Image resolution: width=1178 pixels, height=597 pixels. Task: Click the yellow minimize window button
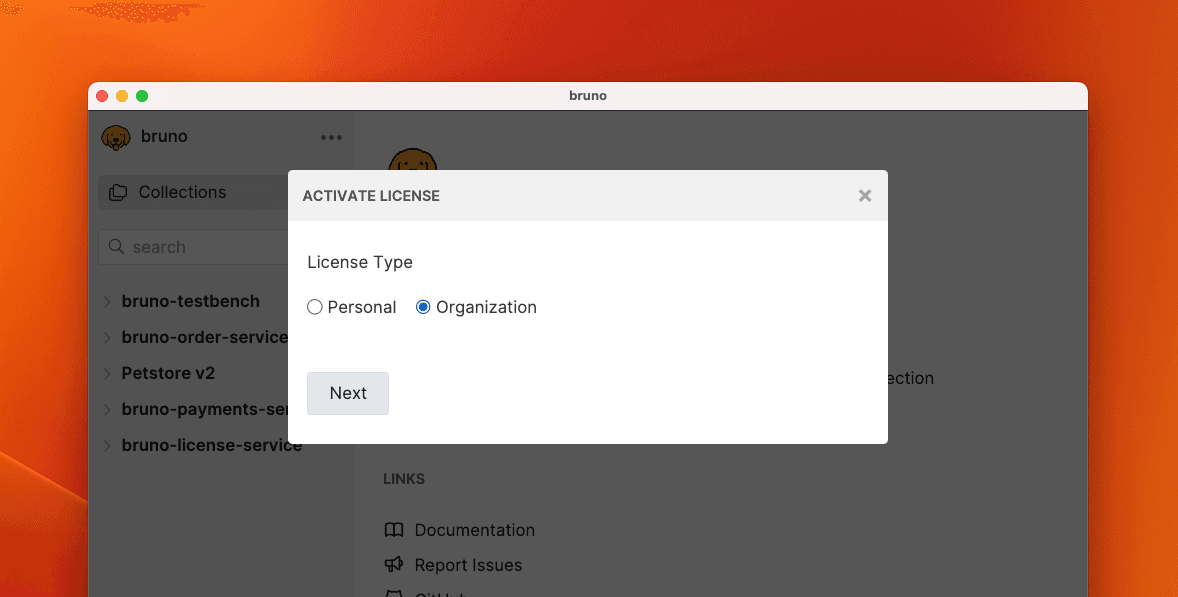(122, 96)
